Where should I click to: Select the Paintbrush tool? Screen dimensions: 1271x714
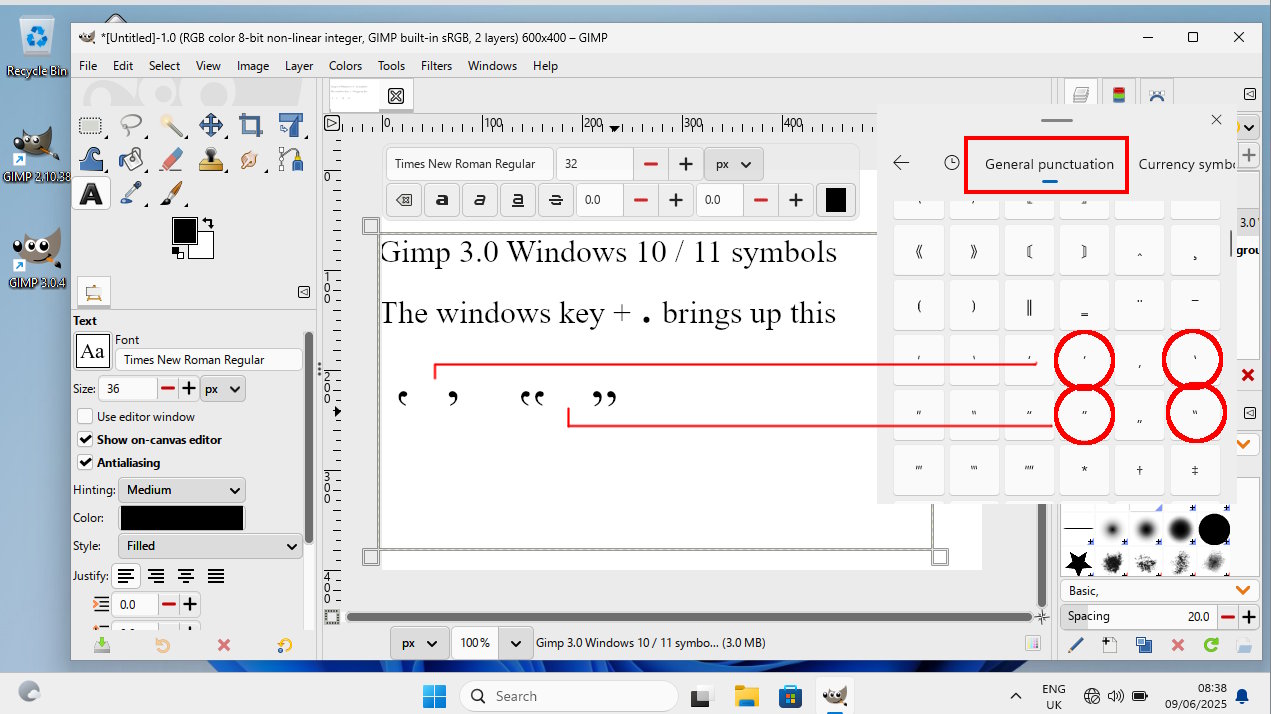(171, 193)
